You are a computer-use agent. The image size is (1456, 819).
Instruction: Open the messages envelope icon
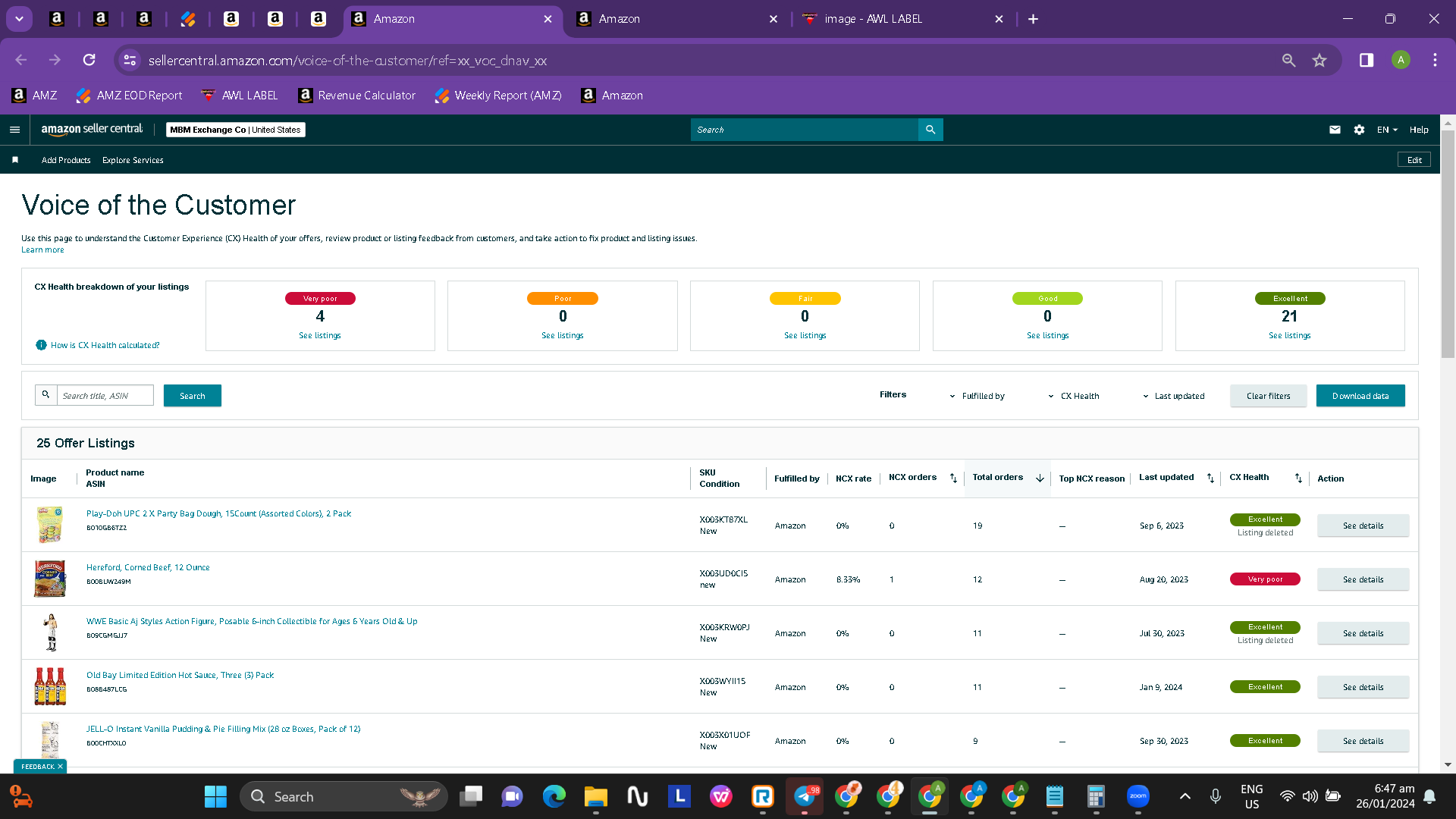tap(1335, 130)
